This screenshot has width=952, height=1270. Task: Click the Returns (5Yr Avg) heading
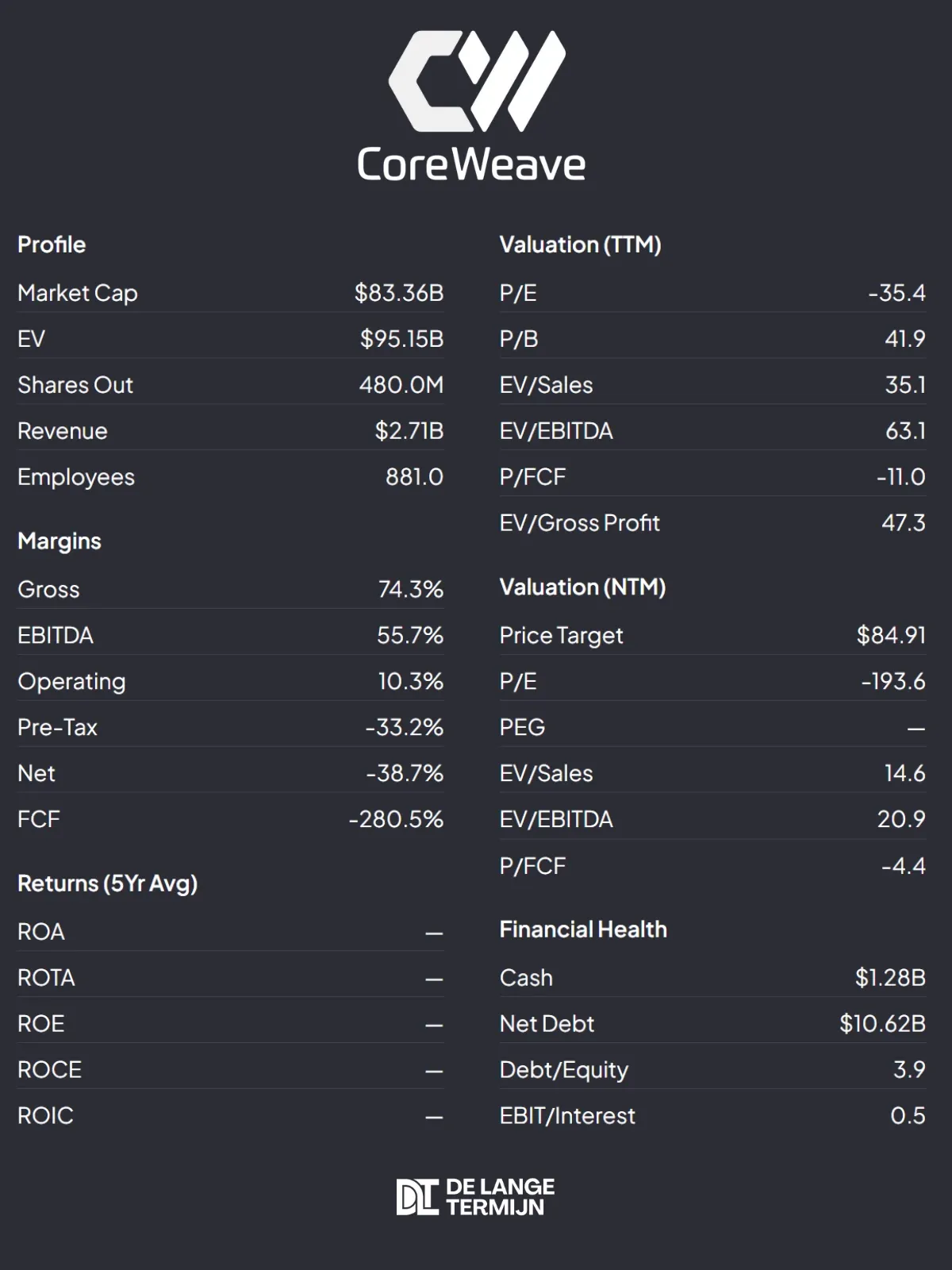[x=108, y=883]
